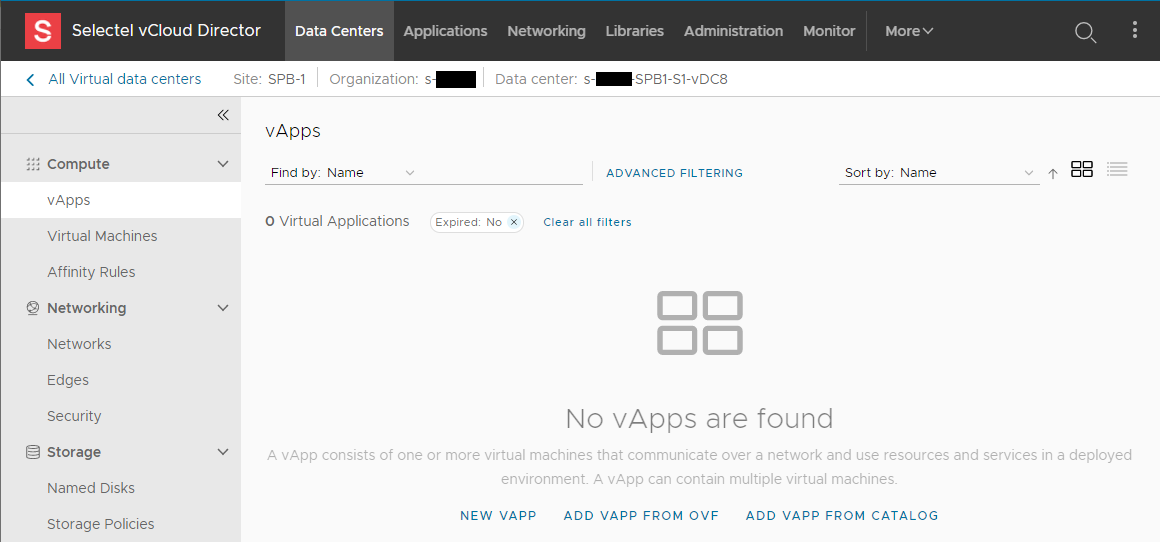Click the Networking globe icon in sidebar

coord(33,308)
